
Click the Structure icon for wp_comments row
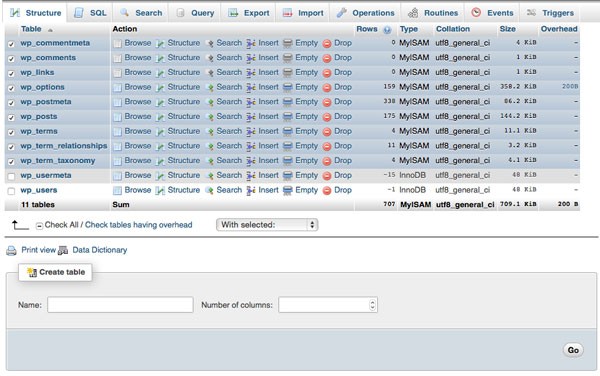pyautogui.click(x=160, y=58)
